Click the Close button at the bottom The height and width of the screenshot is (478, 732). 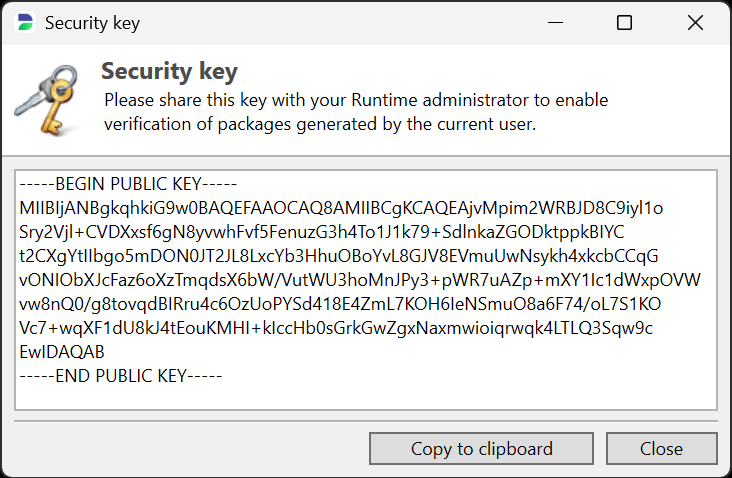click(661, 449)
